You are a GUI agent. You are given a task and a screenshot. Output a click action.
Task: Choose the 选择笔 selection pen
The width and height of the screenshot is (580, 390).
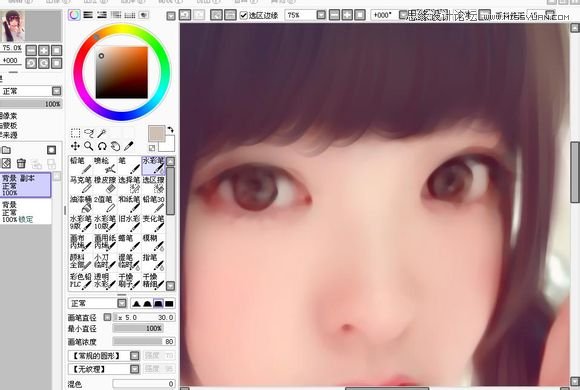pos(129,185)
